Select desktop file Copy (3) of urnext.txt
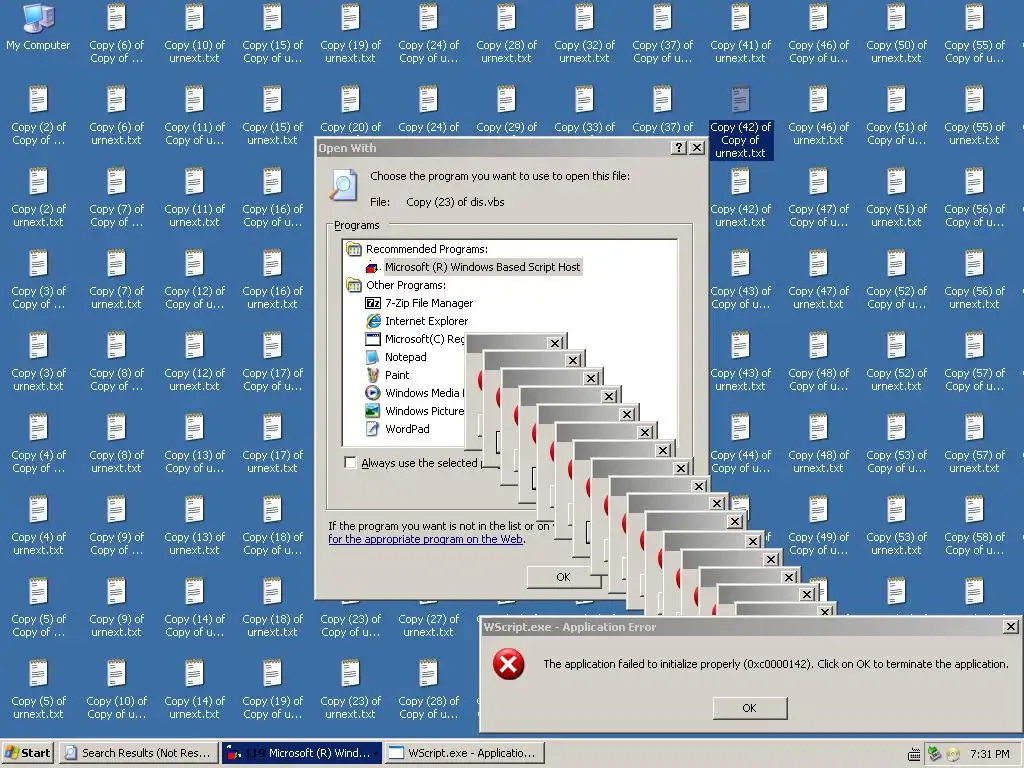 coord(38,362)
